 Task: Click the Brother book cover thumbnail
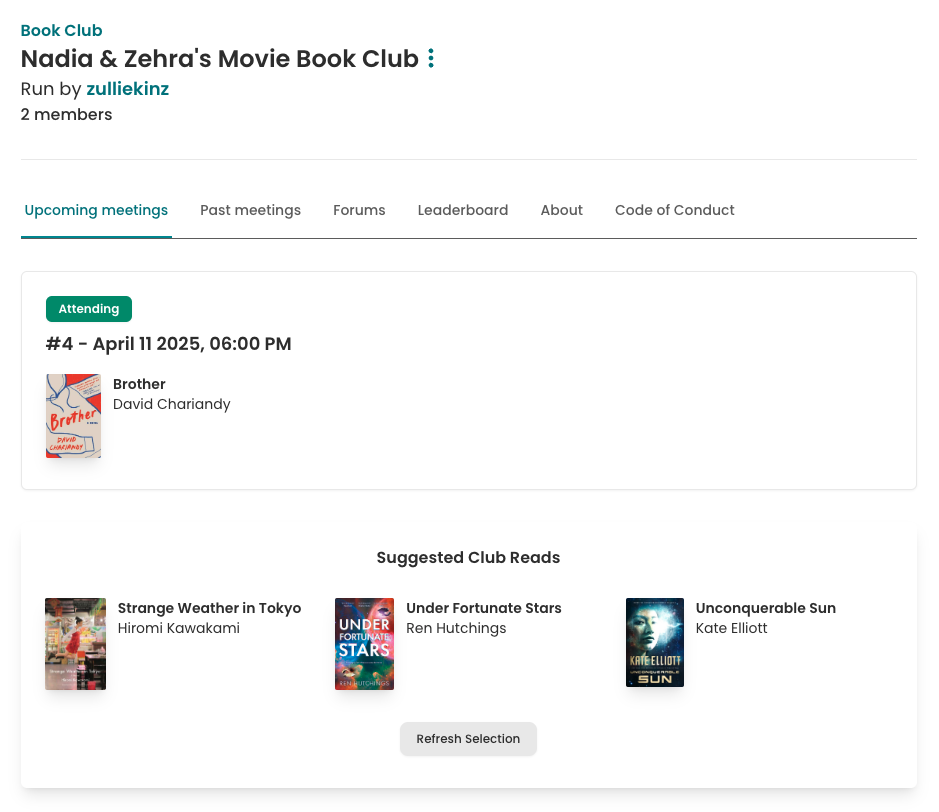(x=73, y=416)
